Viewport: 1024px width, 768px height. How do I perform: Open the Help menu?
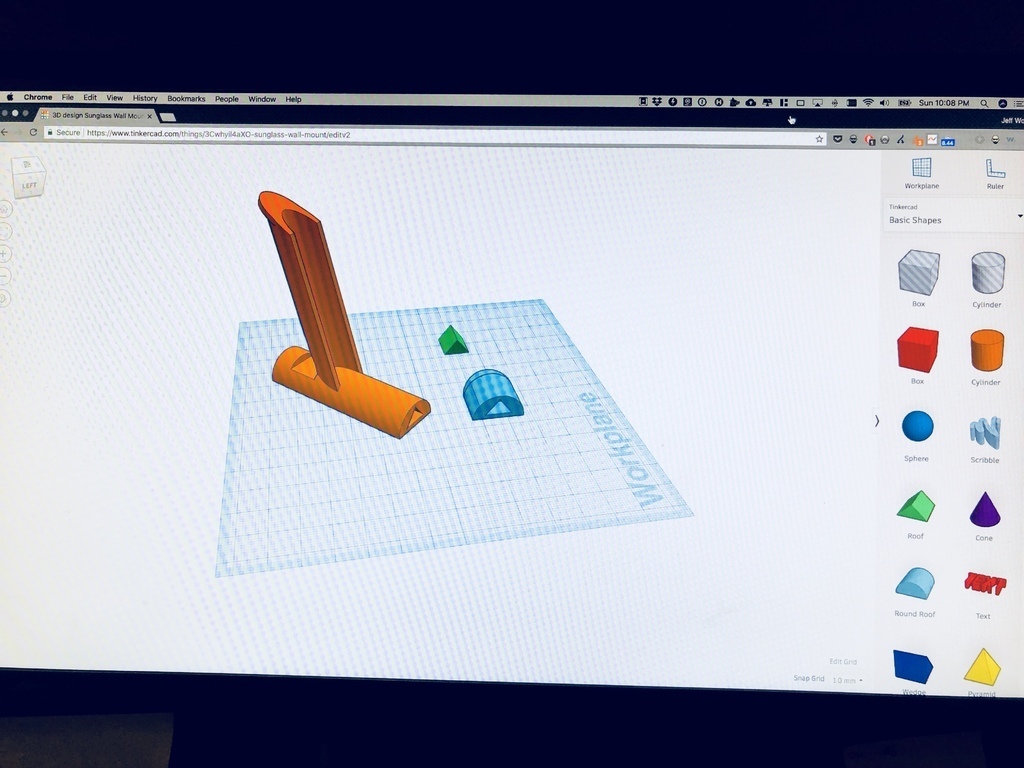[x=293, y=99]
